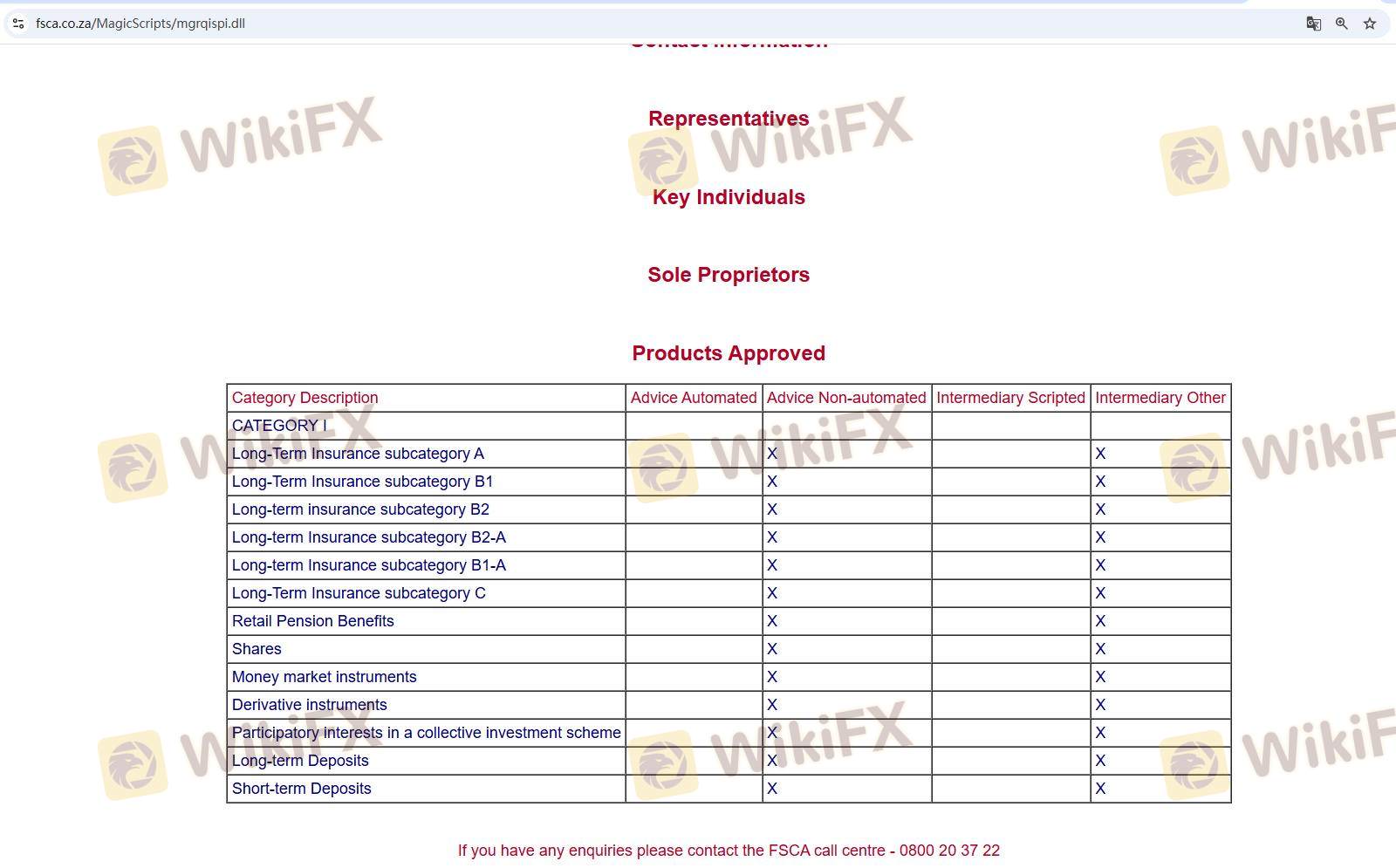Click the Category Description column header
This screenshot has height=868, width=1396.
(x=305, y=398)
